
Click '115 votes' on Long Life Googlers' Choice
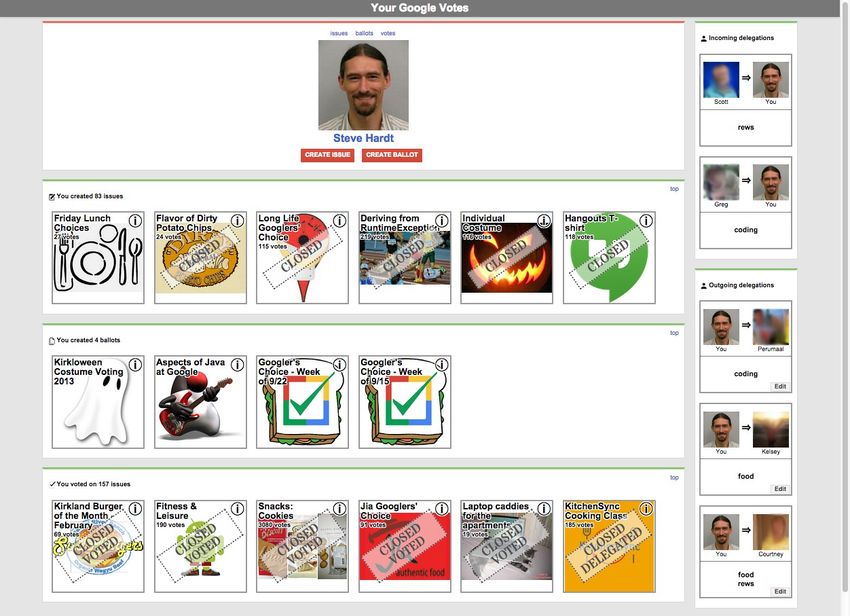(x=273, y=246)
